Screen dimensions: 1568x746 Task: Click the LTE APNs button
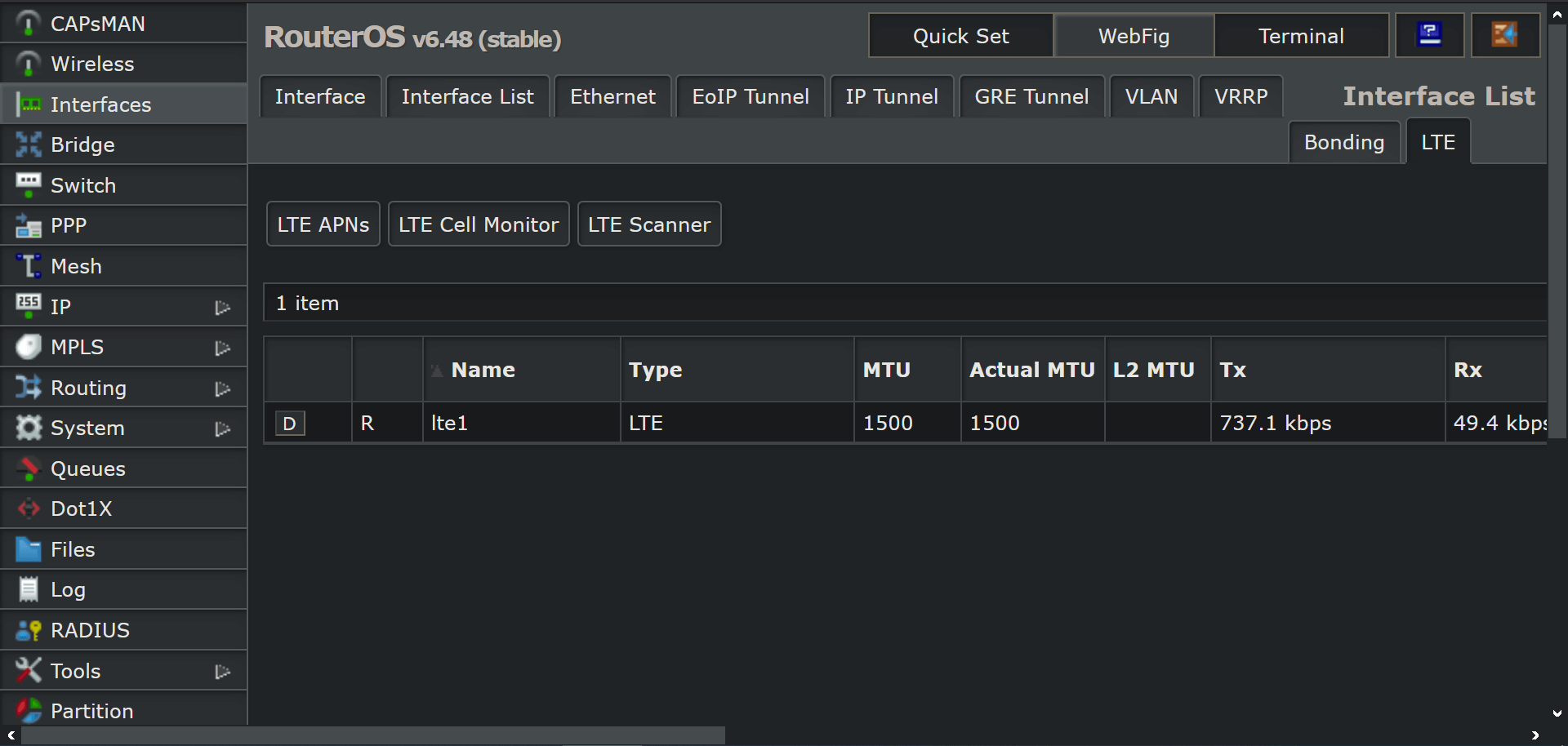(323, 224)
